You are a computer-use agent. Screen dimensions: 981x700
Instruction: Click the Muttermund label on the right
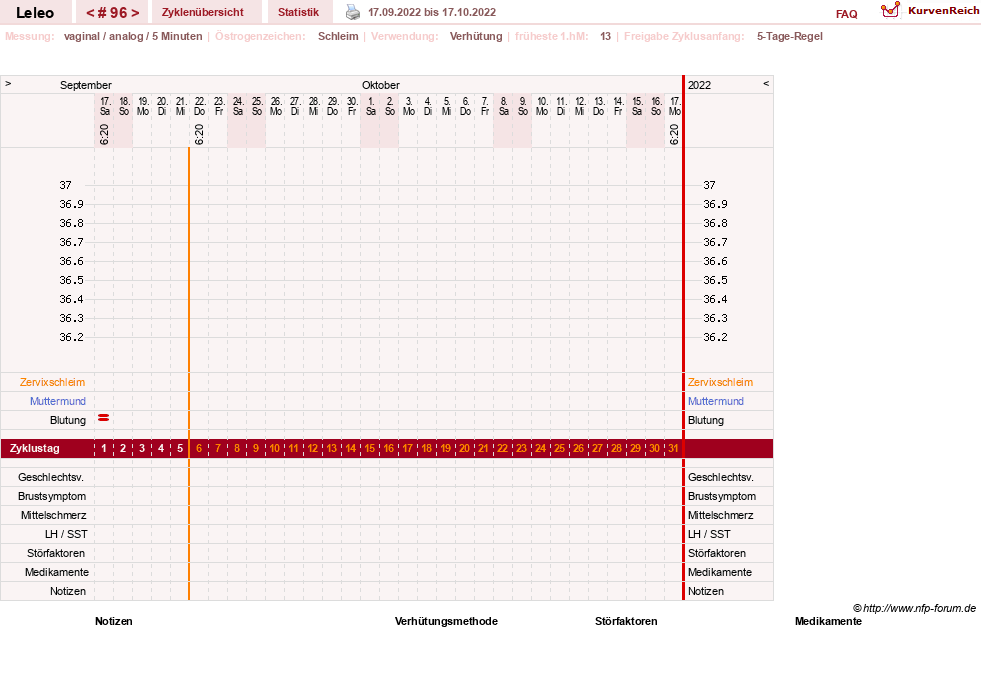coord(716,401)
